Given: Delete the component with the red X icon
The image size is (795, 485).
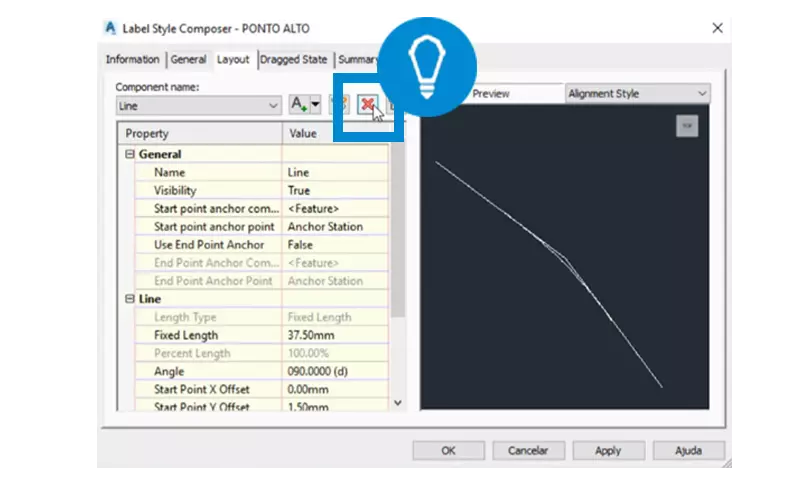Looking at the screenshot, I should point(367,104).
